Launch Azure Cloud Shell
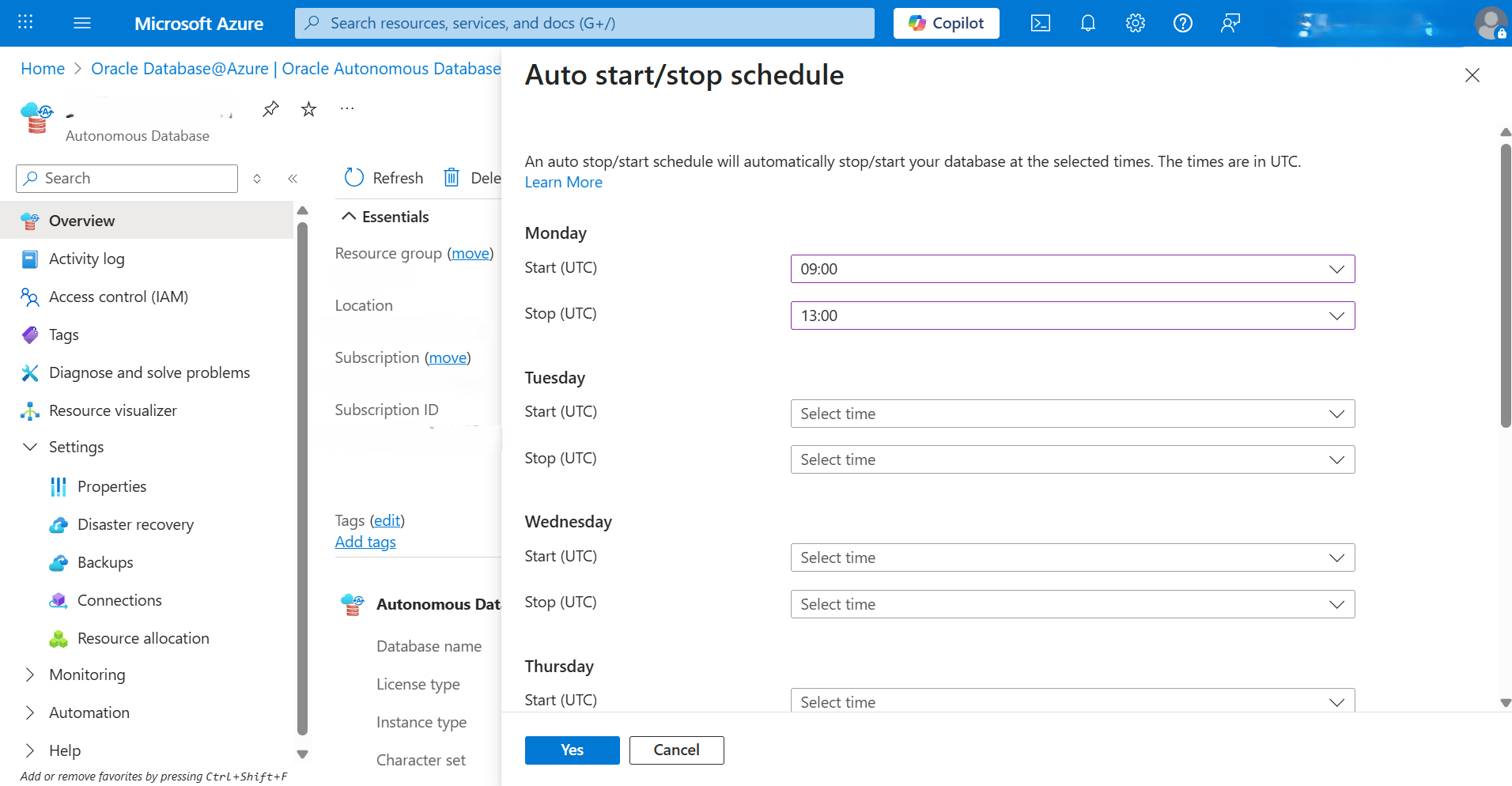The image size is (1512, 786). click(1040, 23)
